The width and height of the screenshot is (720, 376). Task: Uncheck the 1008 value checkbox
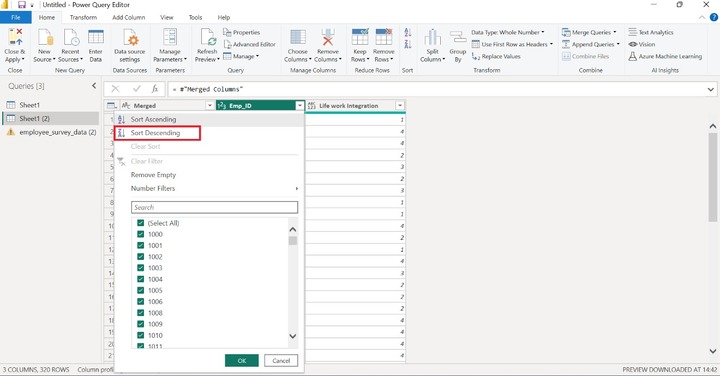[x=141, y=313]
